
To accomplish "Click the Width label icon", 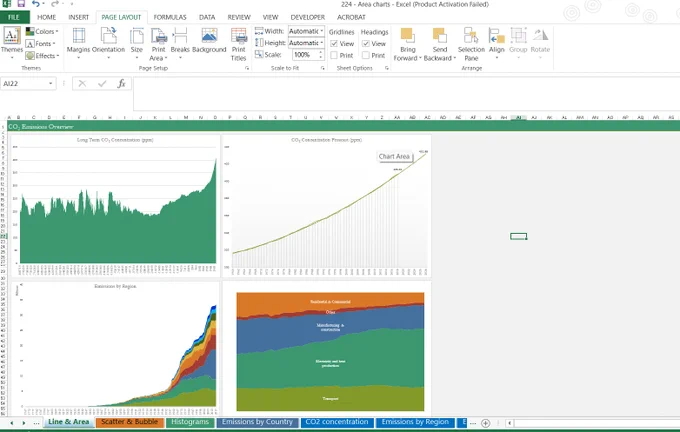I will (x=259, y=31).
